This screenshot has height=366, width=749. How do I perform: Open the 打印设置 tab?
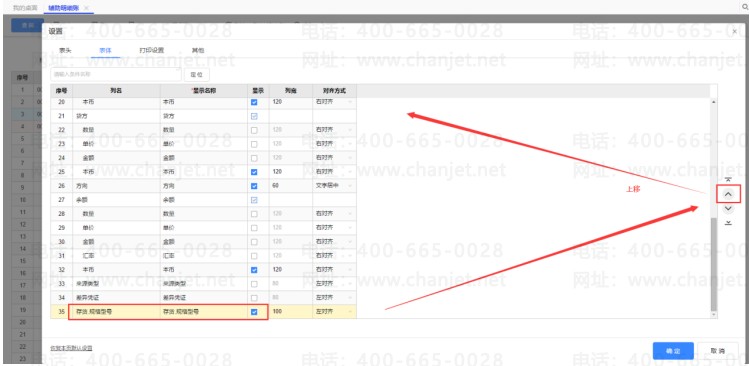[151, 50]
